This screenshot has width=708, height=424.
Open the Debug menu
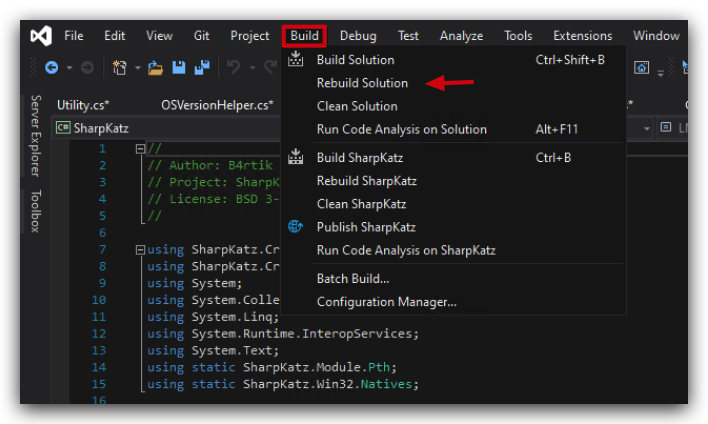click(358, 36)
